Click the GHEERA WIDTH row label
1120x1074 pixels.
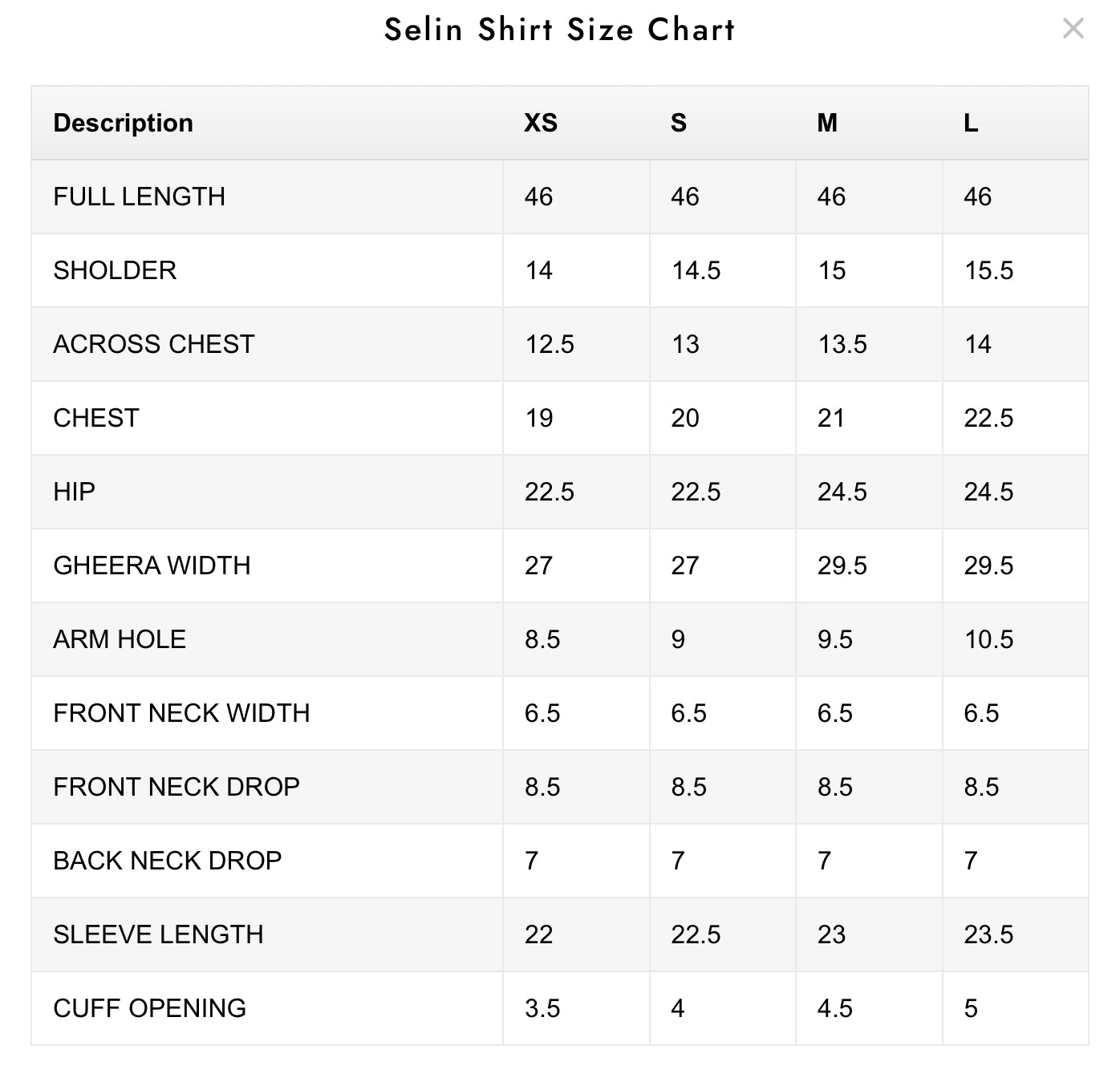(152, 565)
